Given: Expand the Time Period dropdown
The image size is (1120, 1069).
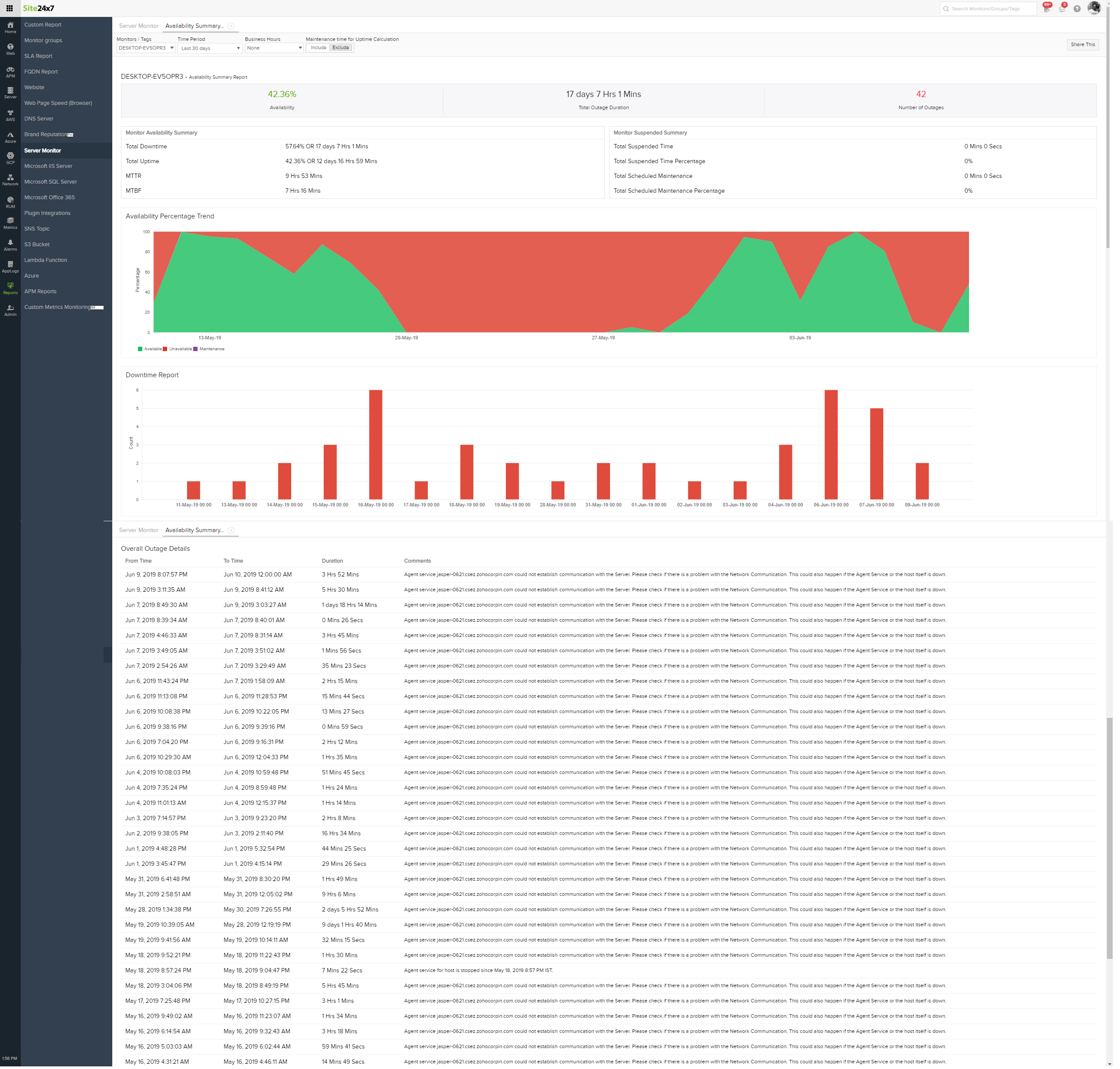Looking at the screenshot, I should point(209,48).
